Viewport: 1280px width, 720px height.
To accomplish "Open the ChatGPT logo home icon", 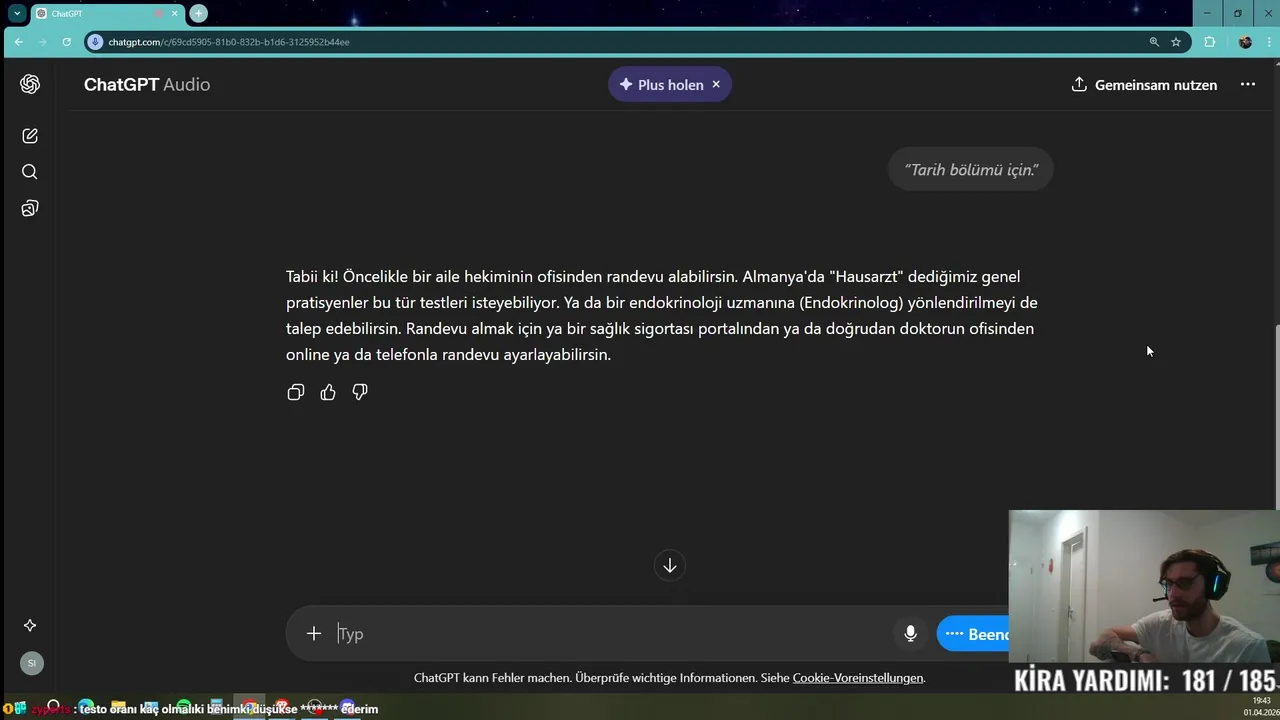I will pyautogui.click(x=30, y=84).
